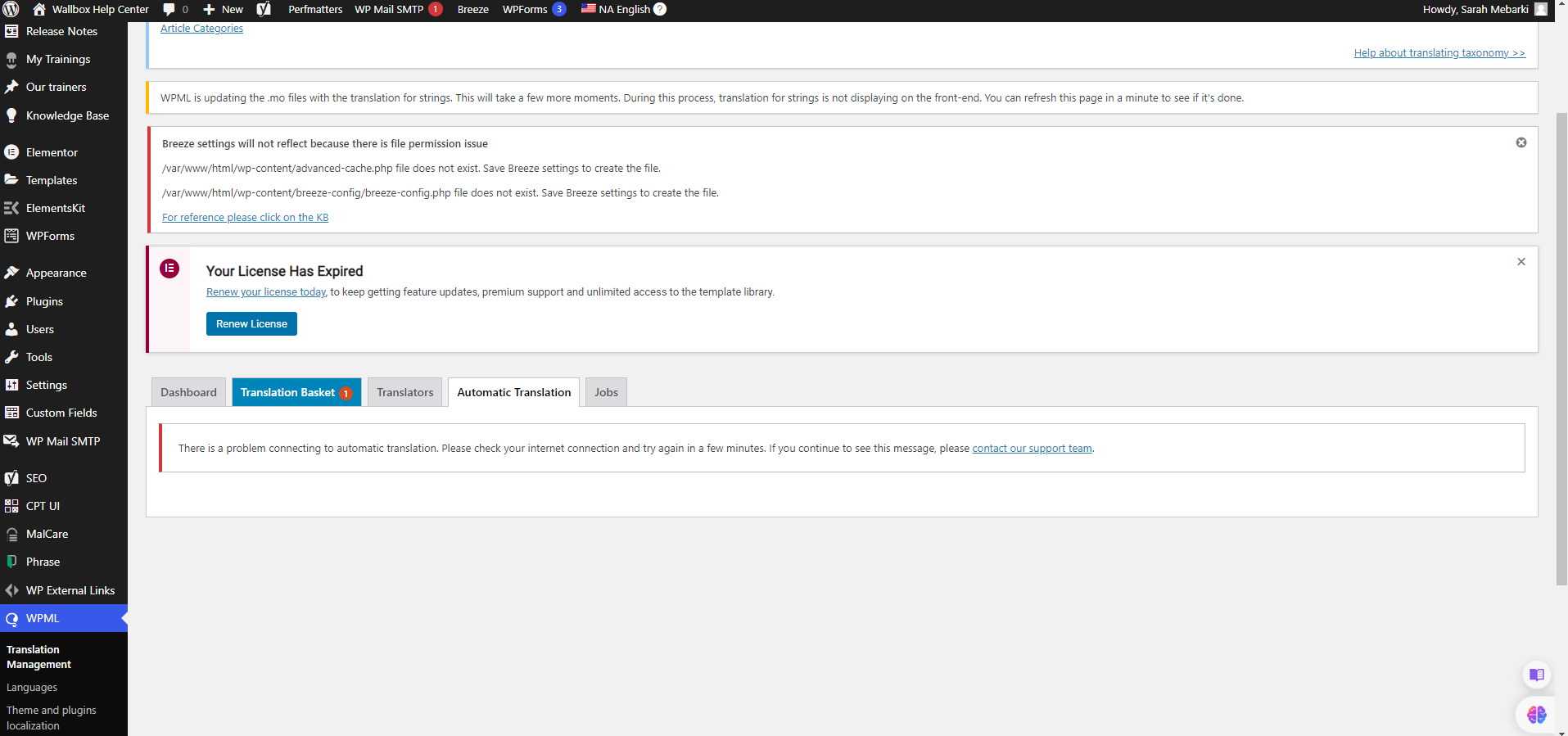Open the WordPress logo menu
The image size is (1568, 736).
click(x=11, y=10)
